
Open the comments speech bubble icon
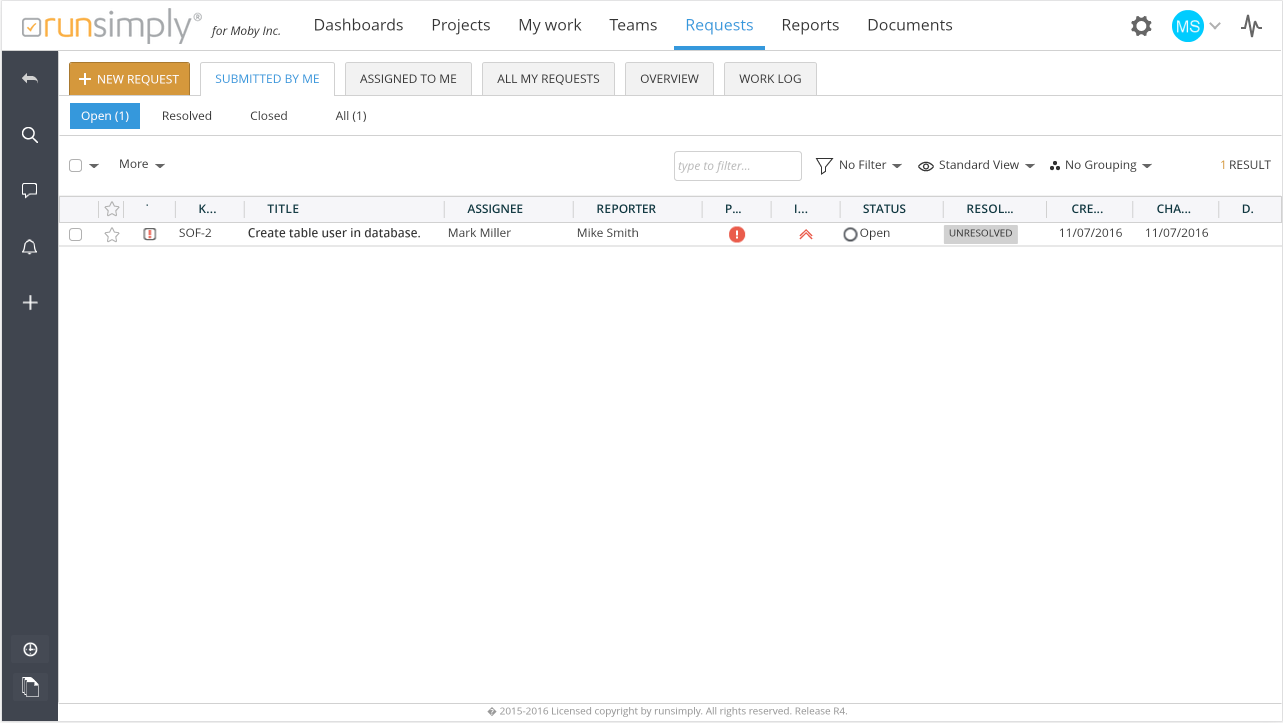(x=30, y=190)
